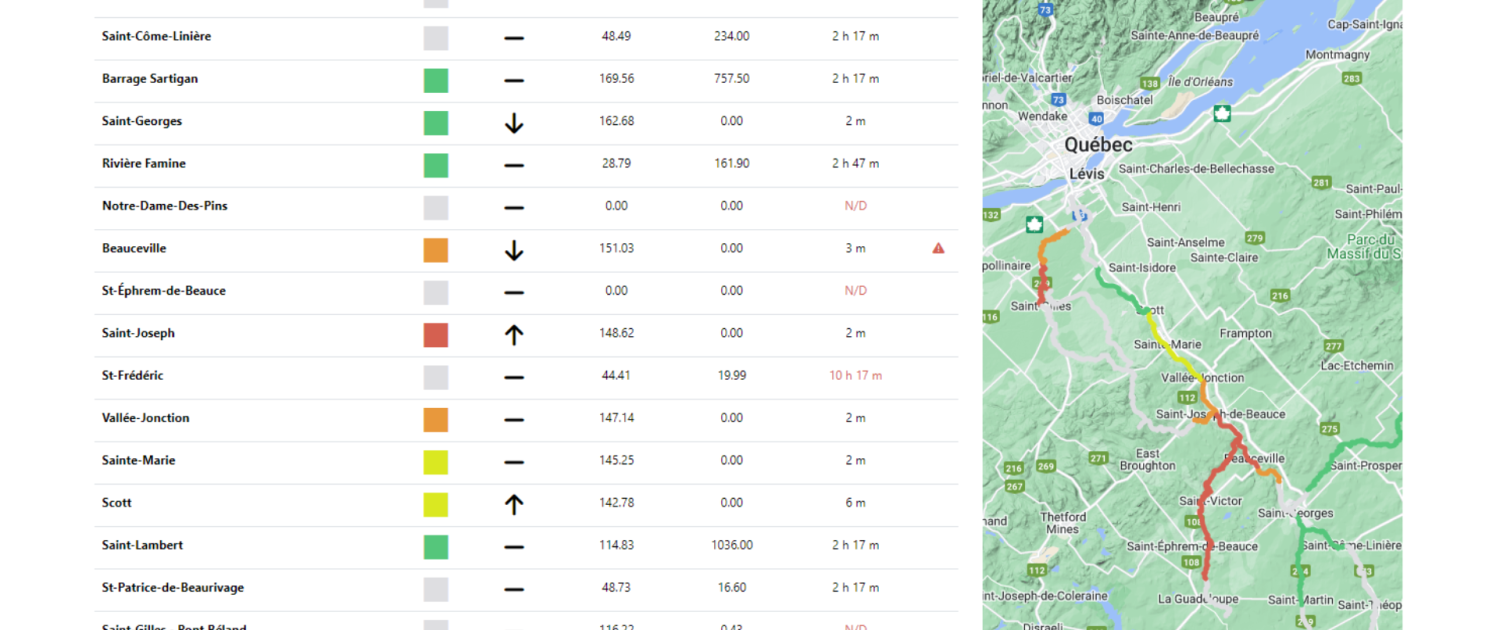
Task: Click the Thetford Mines label on map
Action: click(1062, 523)
